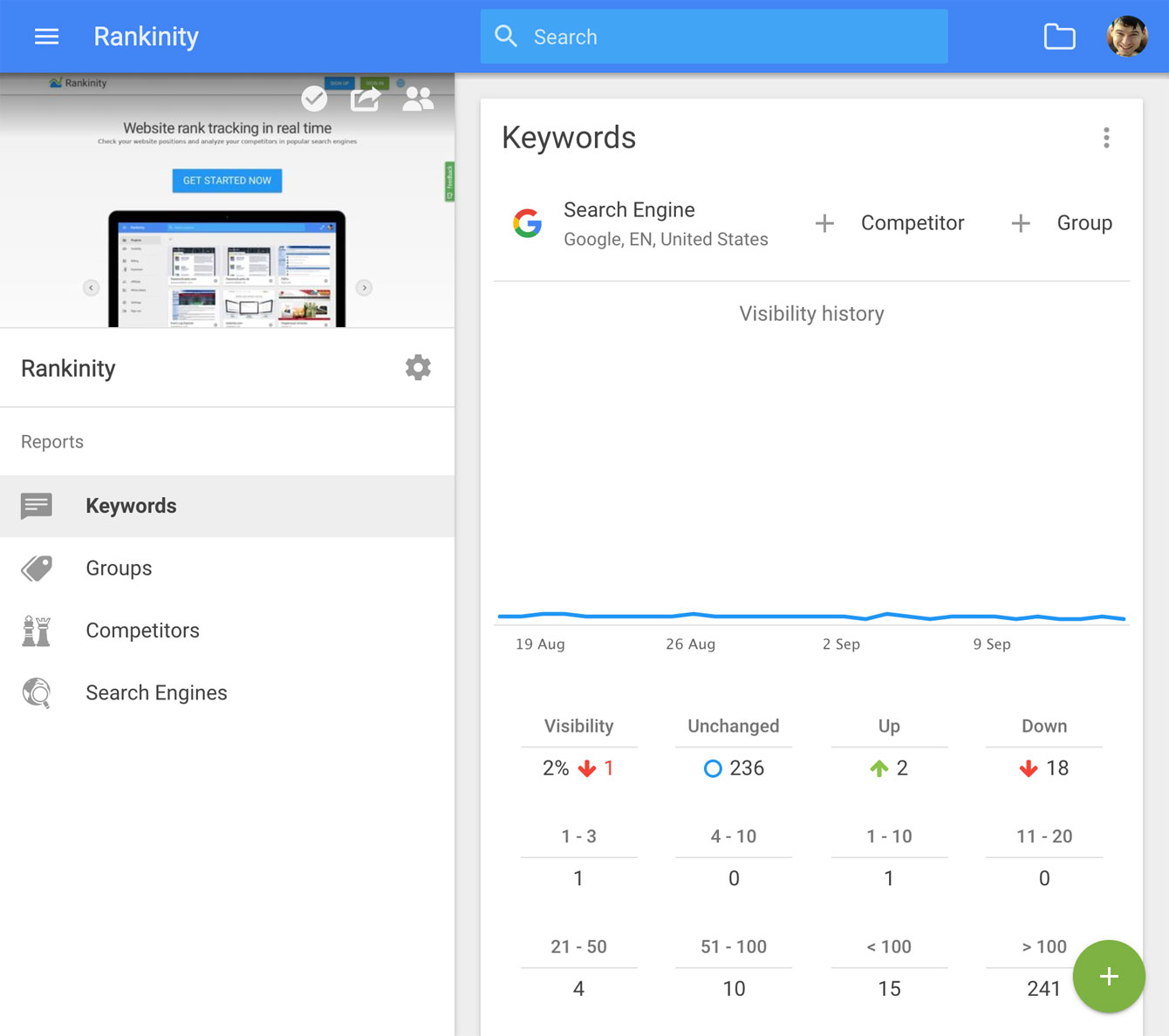1169x1036 pixels.
Task: Click the Rankinity logo in site preview
Action: (x=78, y=83)
